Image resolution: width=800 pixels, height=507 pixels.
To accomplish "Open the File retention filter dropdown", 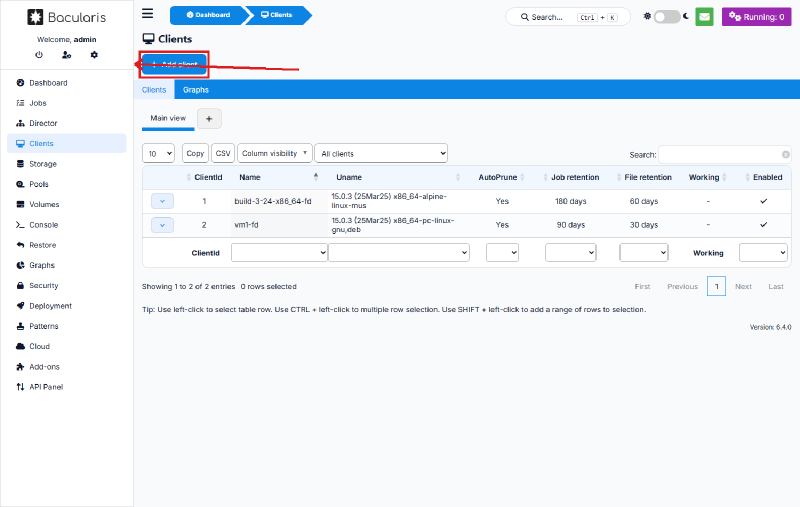I will pos(644,252).
